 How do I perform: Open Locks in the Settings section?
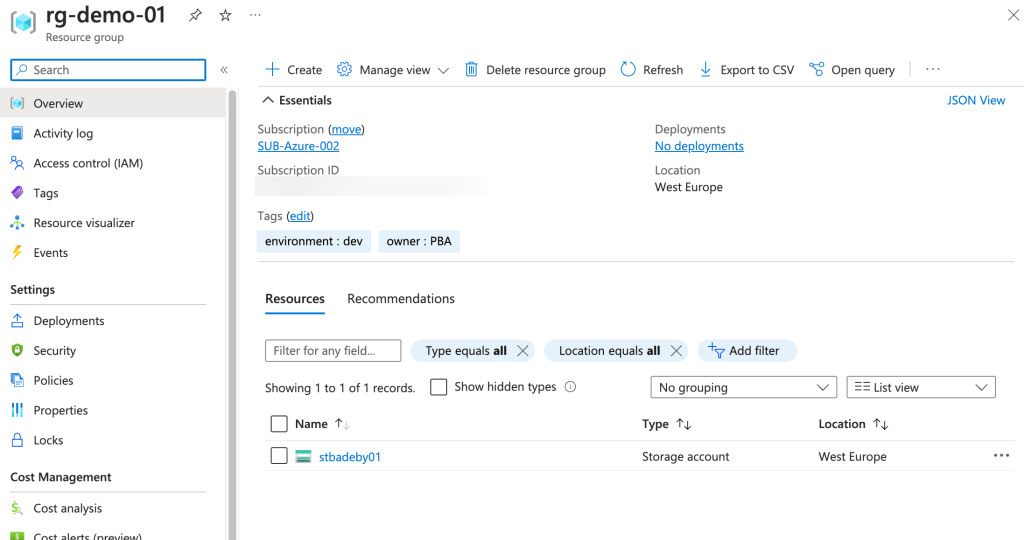tap(48, 440)
